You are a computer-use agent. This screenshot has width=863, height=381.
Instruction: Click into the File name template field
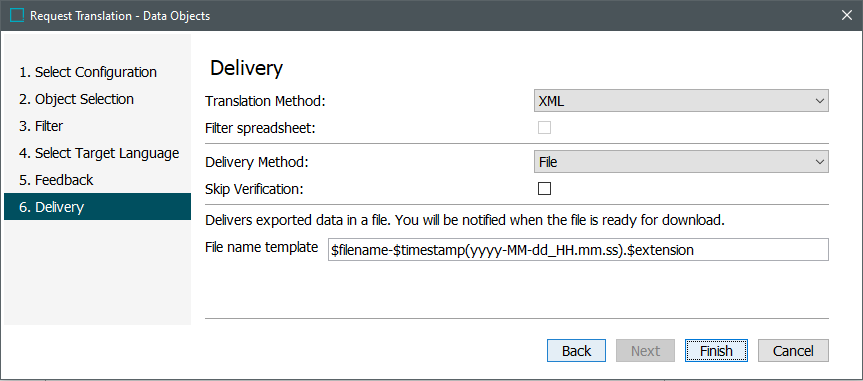pos(578,249)
